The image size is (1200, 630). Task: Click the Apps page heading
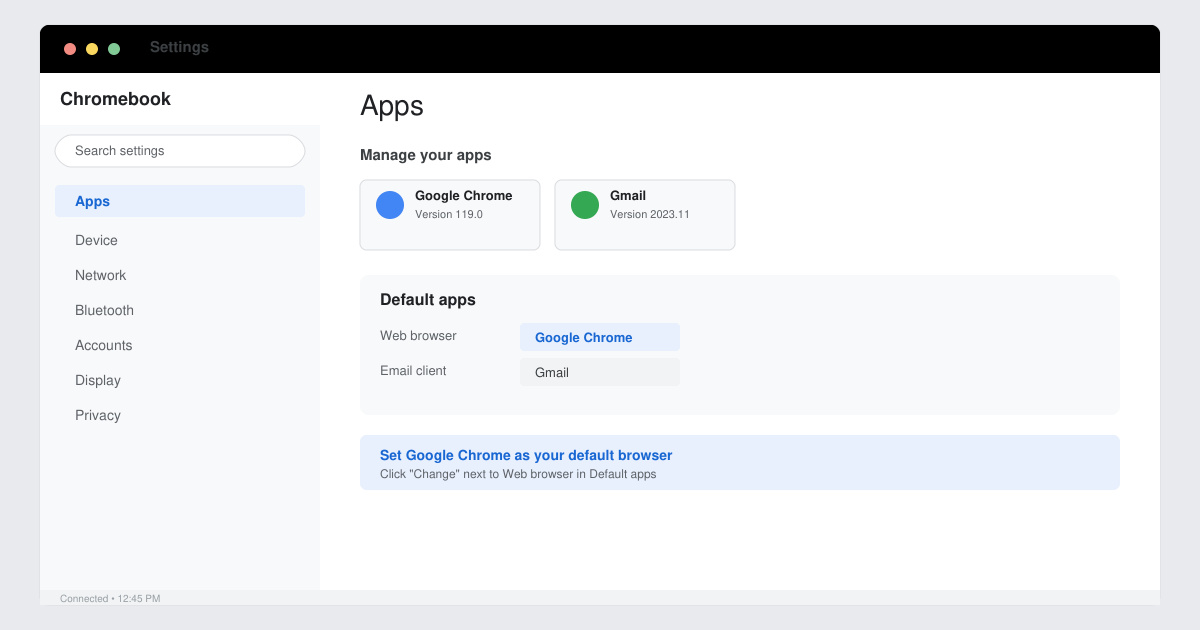pyautogui.click(x=392, y=106)
